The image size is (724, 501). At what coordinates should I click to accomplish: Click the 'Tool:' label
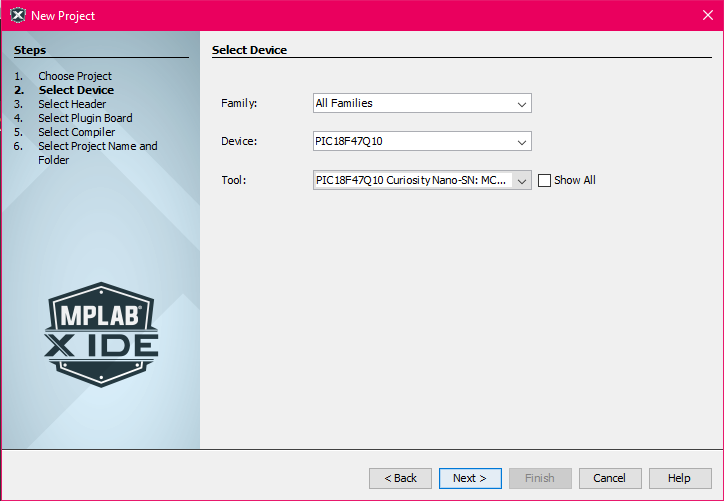pyautogui.click(x=234, y=180)
